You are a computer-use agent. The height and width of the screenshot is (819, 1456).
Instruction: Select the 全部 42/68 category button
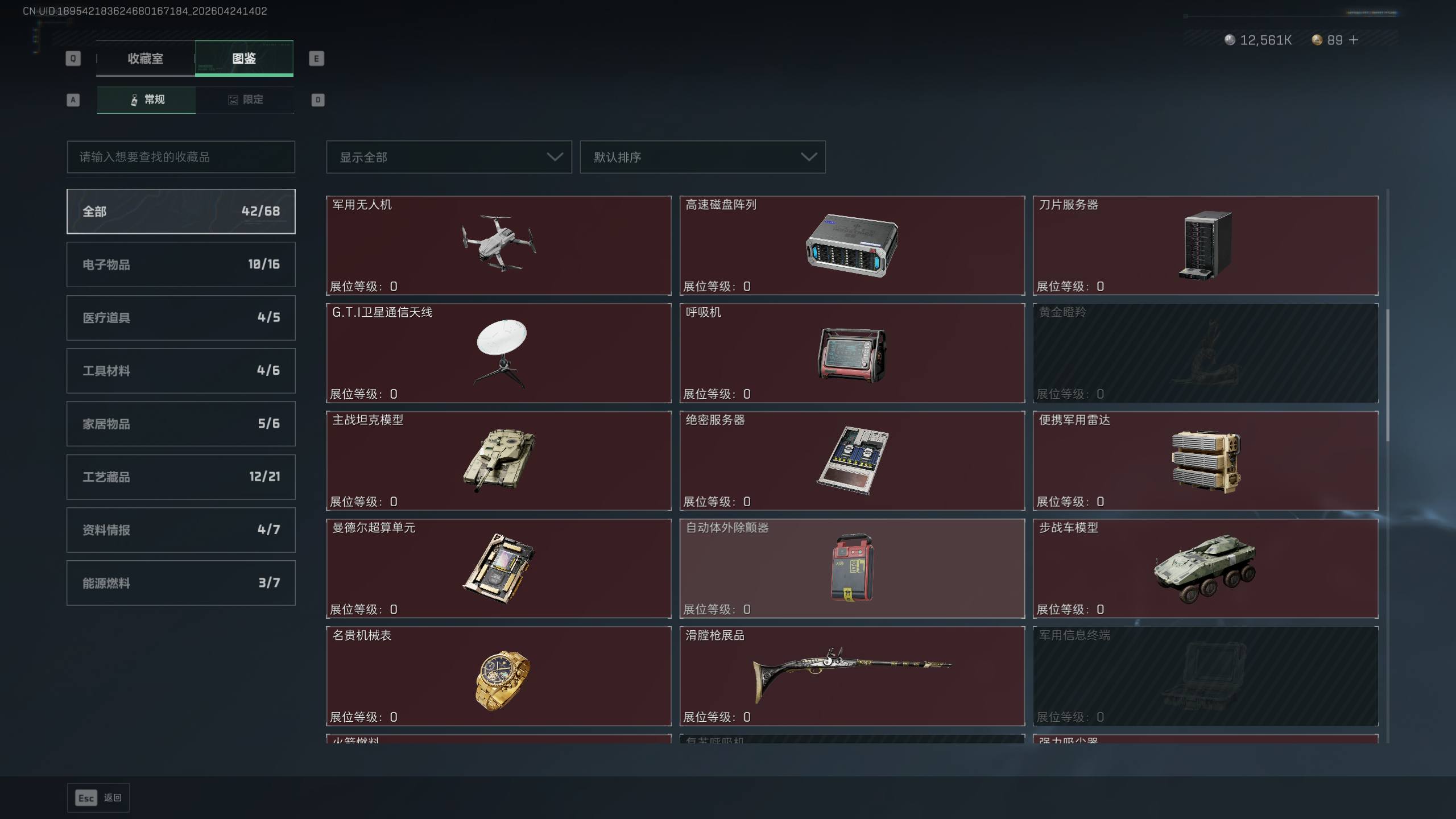(181, 212)
